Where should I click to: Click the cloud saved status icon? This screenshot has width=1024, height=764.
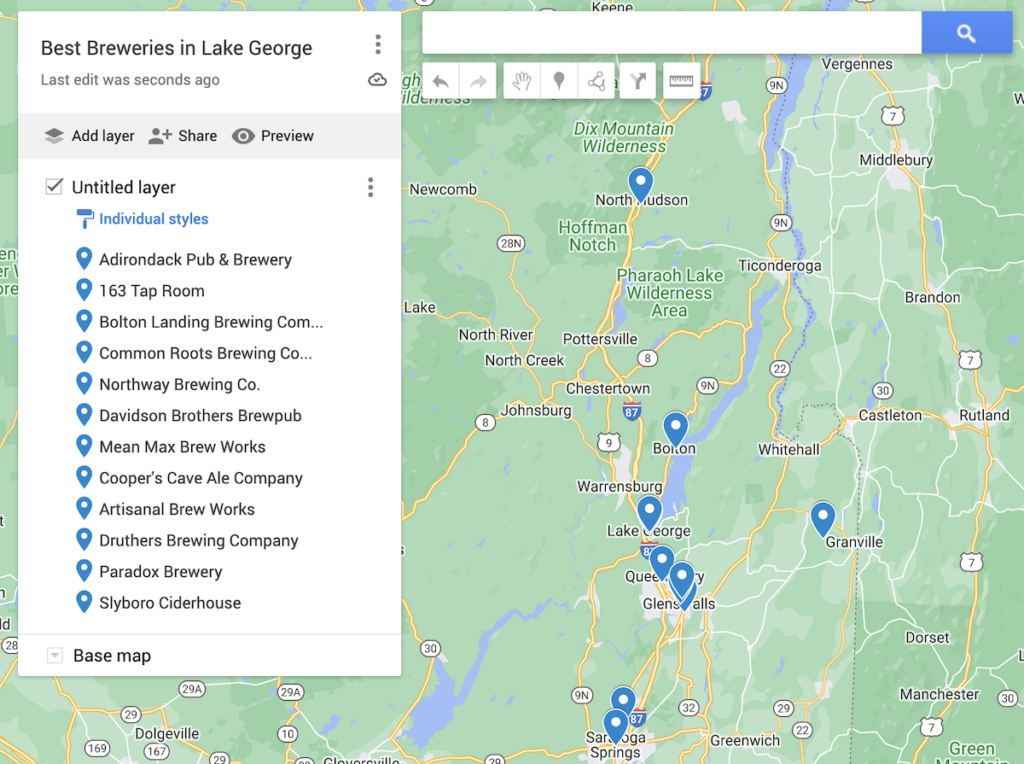[377, 80]
